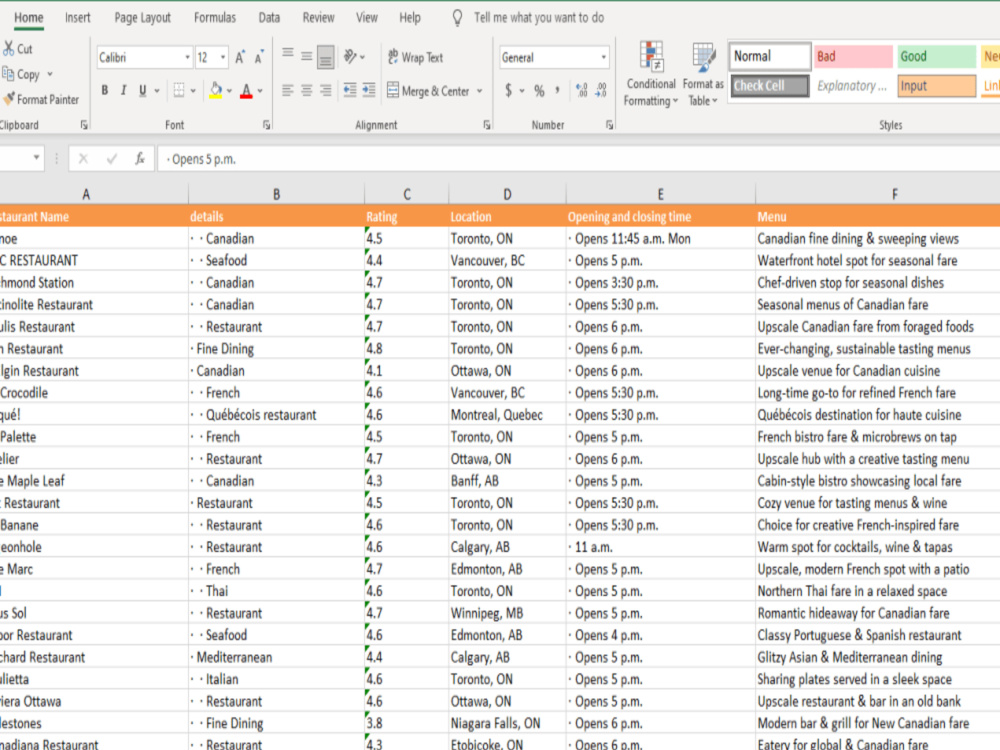Image resolution: width=1000 pixels, height=750 pixels.
Task: Click the Cut scissors icon
Action: coord(8,48)
